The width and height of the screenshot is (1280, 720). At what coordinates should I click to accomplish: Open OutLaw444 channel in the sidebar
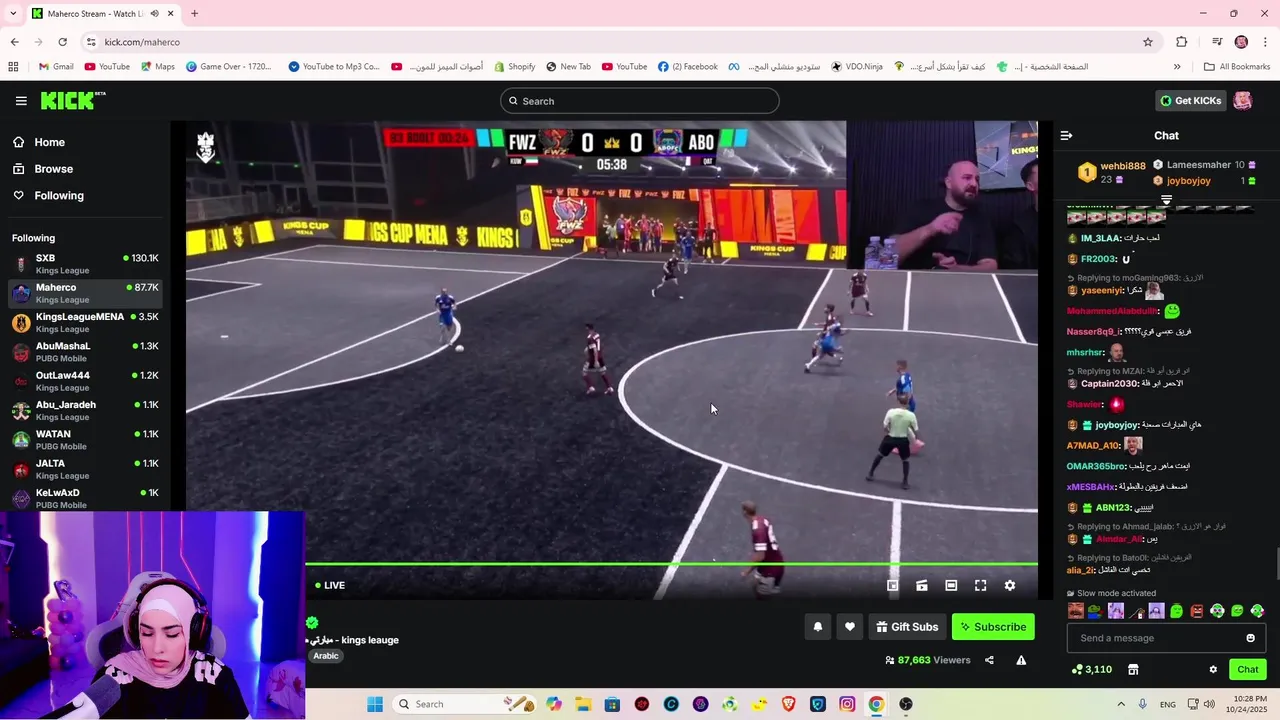click(x=85, y=381)
